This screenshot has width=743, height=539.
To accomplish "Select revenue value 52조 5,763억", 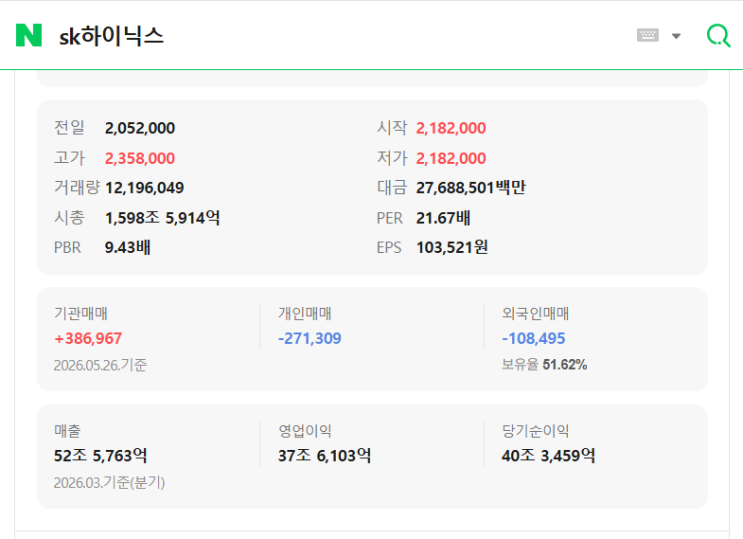I will [100, 456].
